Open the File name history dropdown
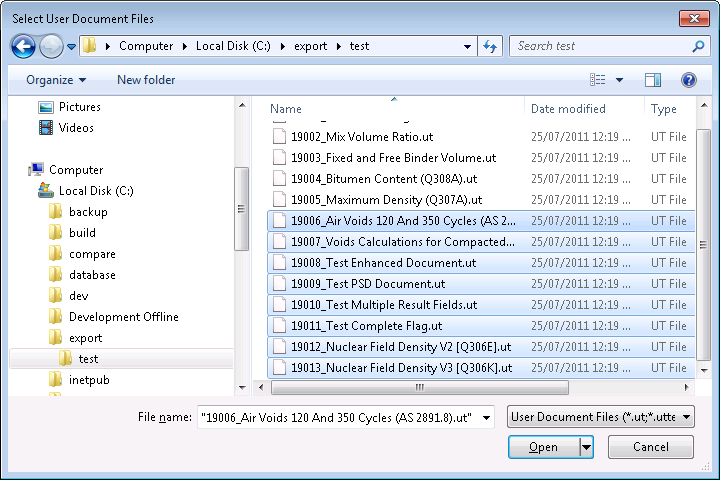Viewport: 720px width, 480px height. [x=487, y=417]
